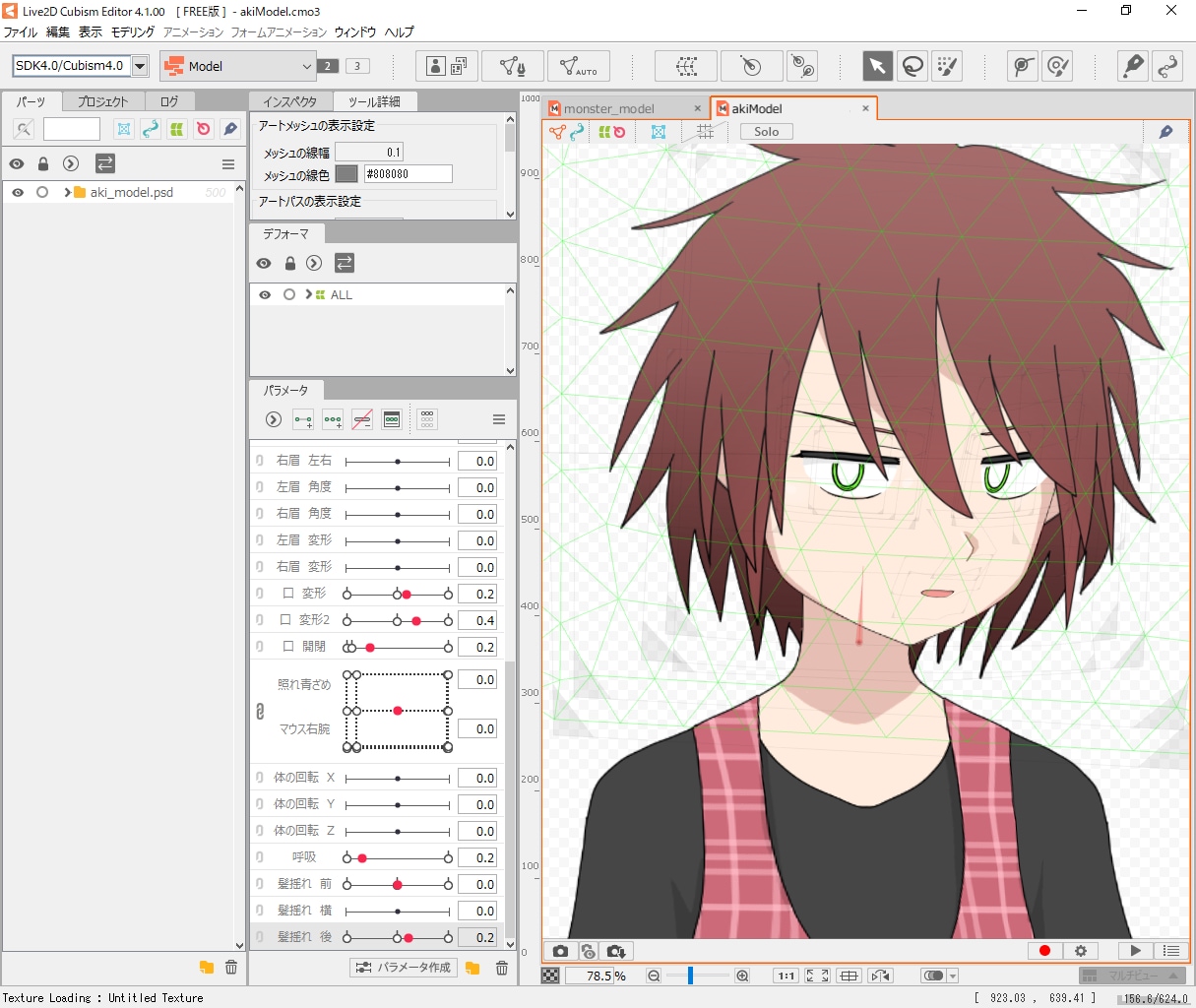Open the SDK4.0/Cubism4.0 version dropdown
Screen dimensions: 1196x1008
(x=140, y=66)
